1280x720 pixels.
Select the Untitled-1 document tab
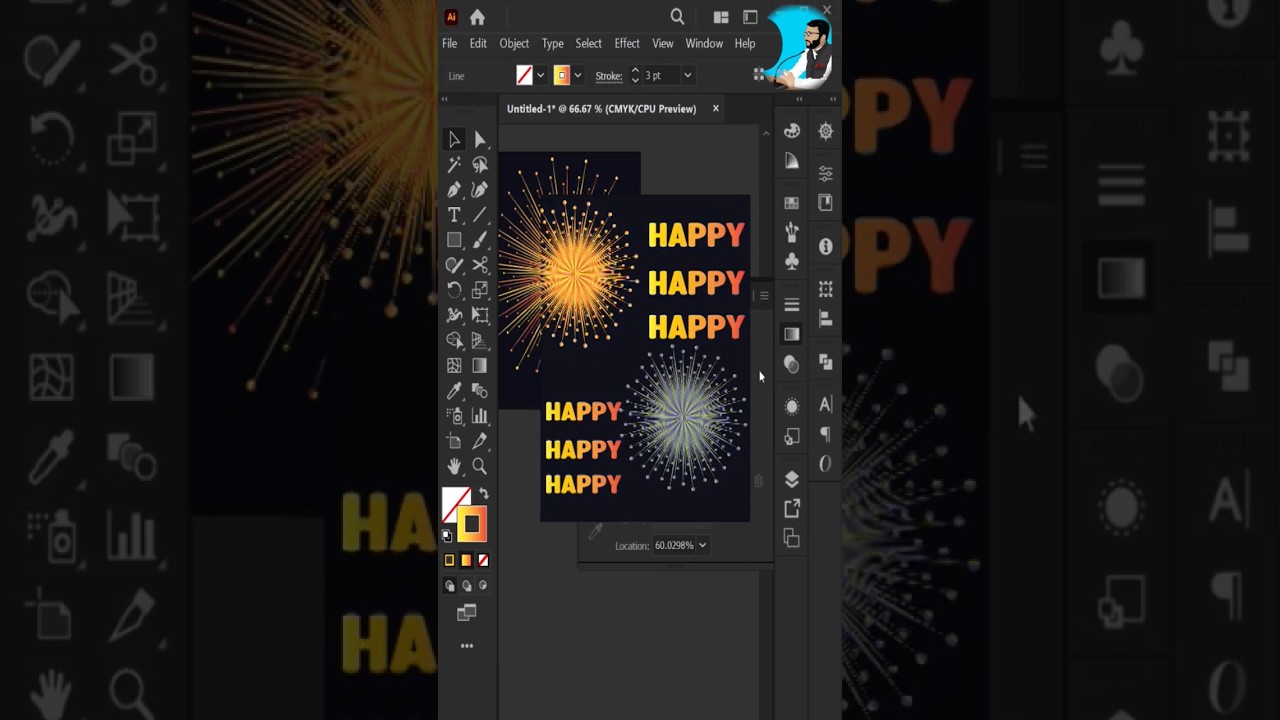(x=601, y=109)
